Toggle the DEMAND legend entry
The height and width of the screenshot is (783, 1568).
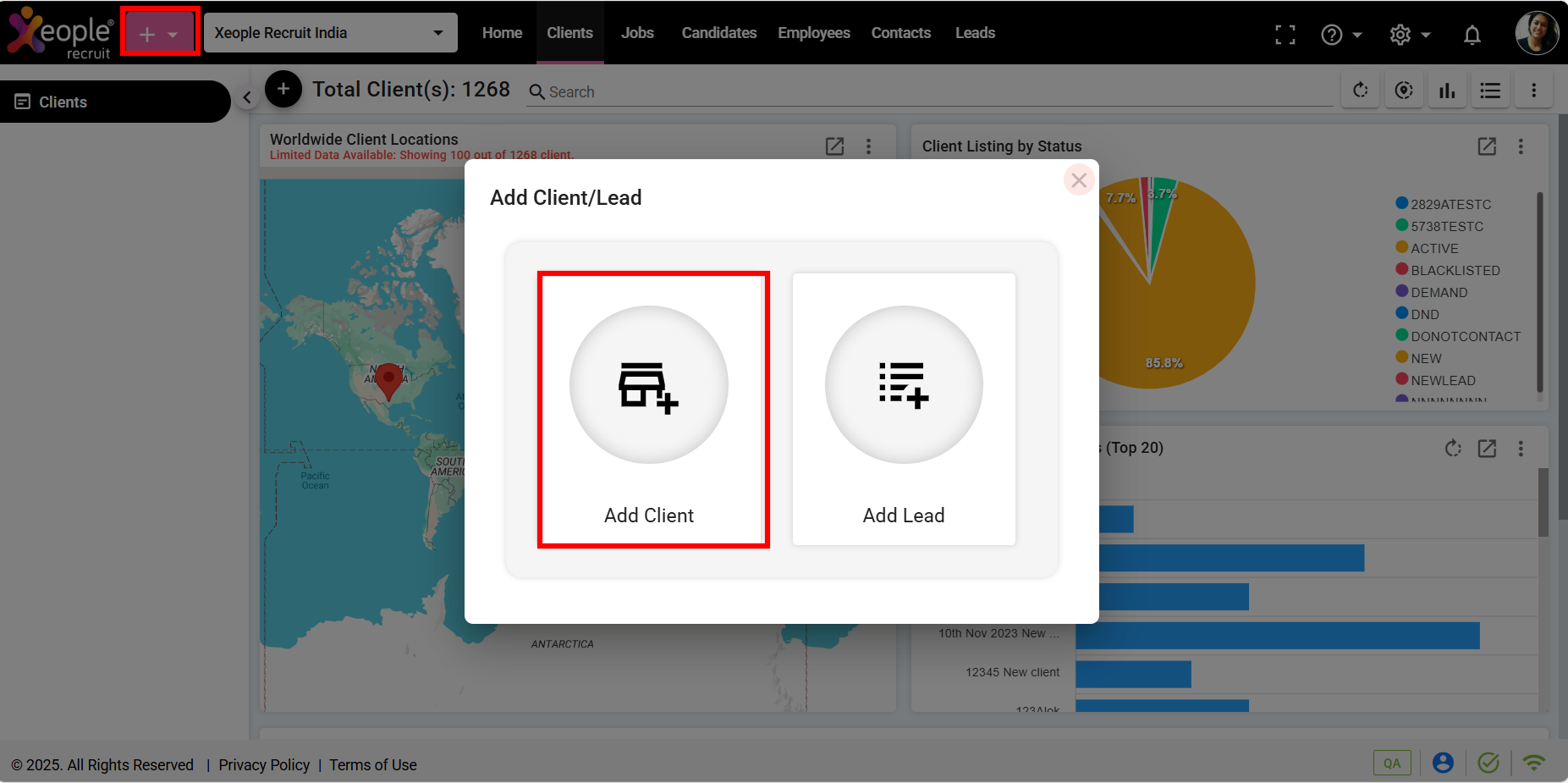tap(1432, 292)
